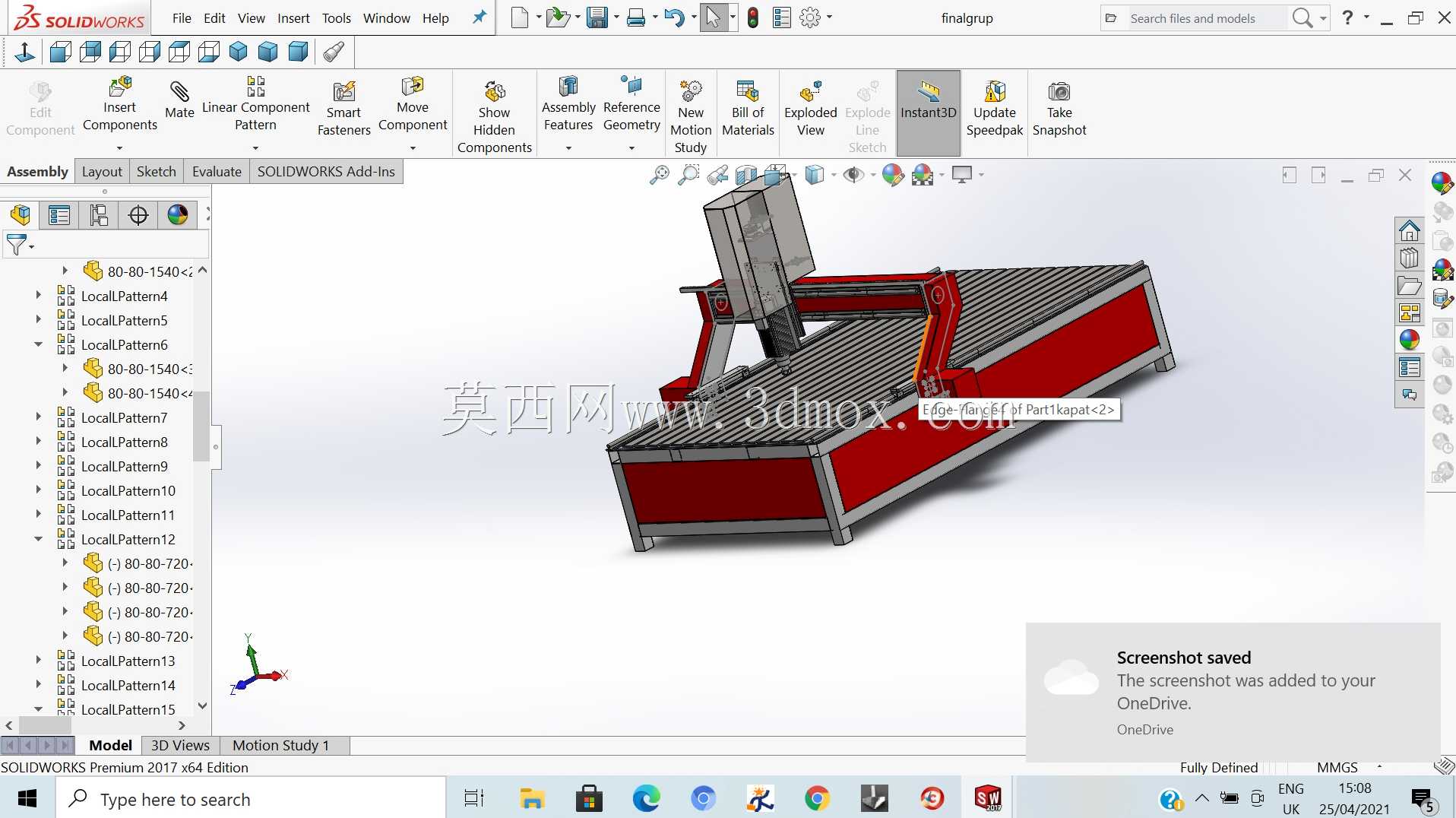Open Linear Component Pattern tool
This screenshot has height=818, width=1456.
255,104
